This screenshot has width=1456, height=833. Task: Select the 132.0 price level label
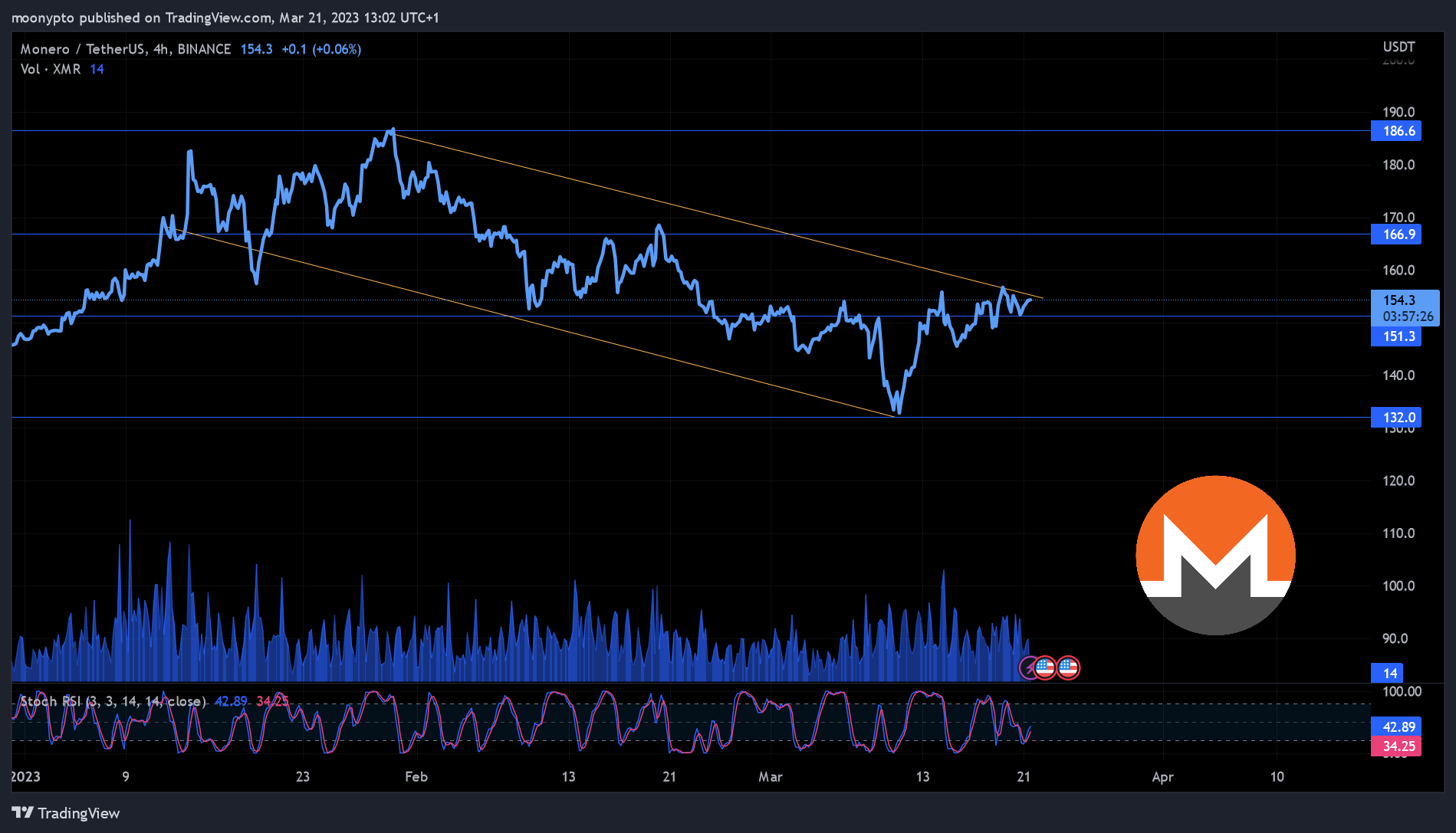pos(1395,418)
